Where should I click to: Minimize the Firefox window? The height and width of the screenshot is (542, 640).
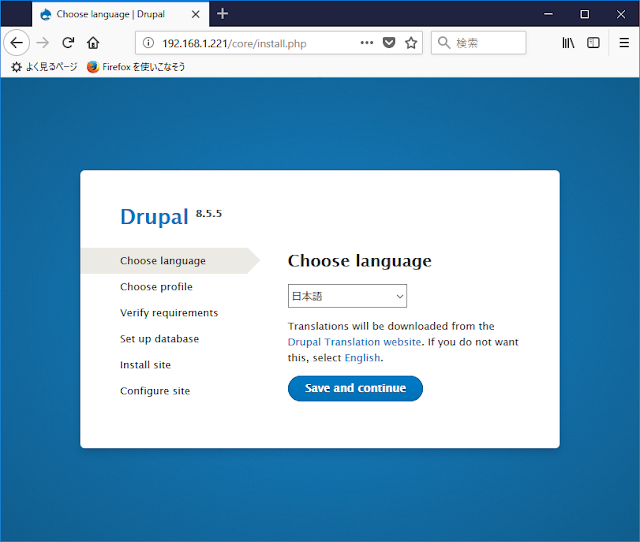[x=548, y=14]
